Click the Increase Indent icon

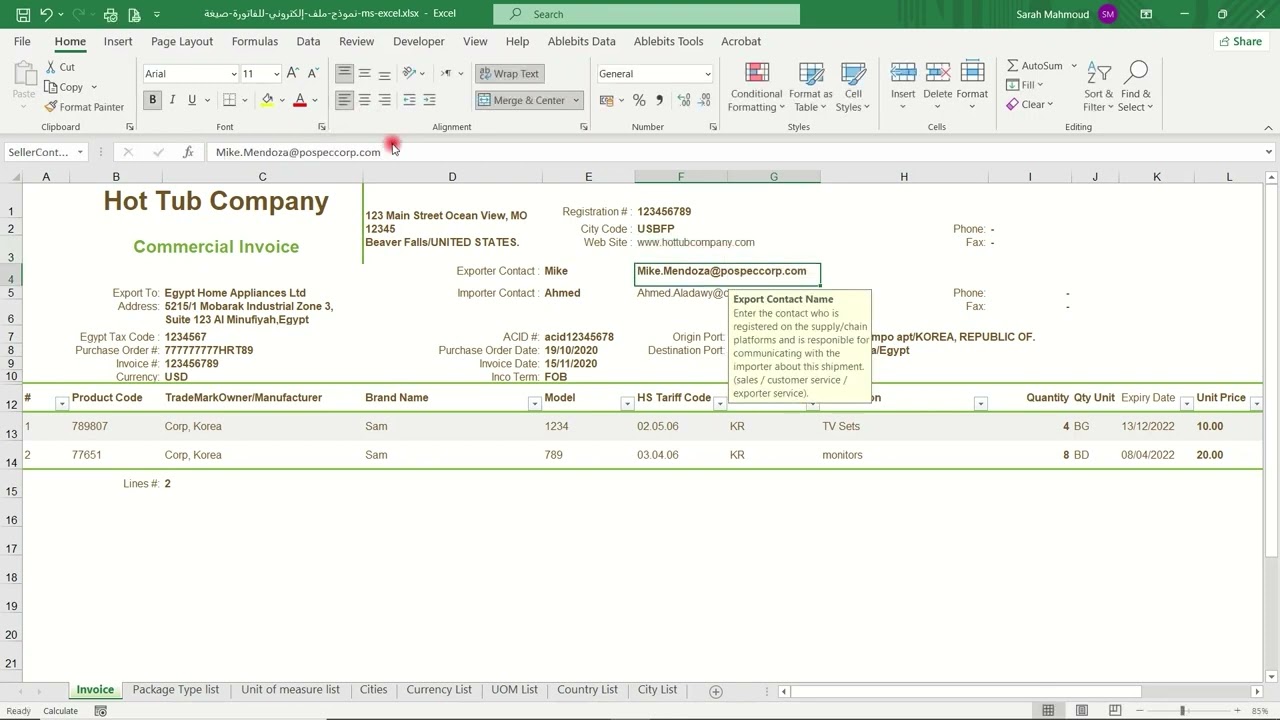pyautogui.click(x=429, y=100)
